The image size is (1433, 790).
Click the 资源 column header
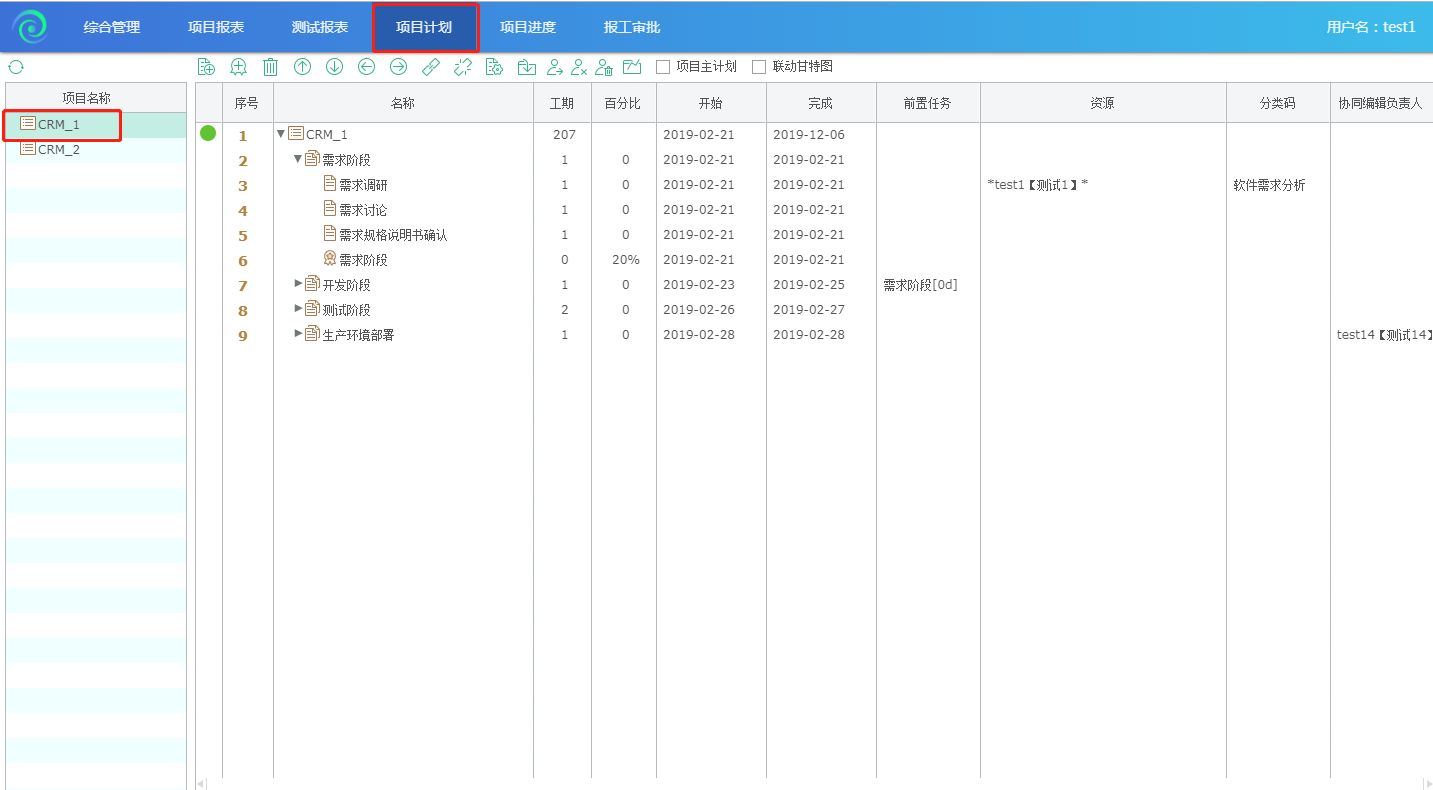(x=1102, y=103)
